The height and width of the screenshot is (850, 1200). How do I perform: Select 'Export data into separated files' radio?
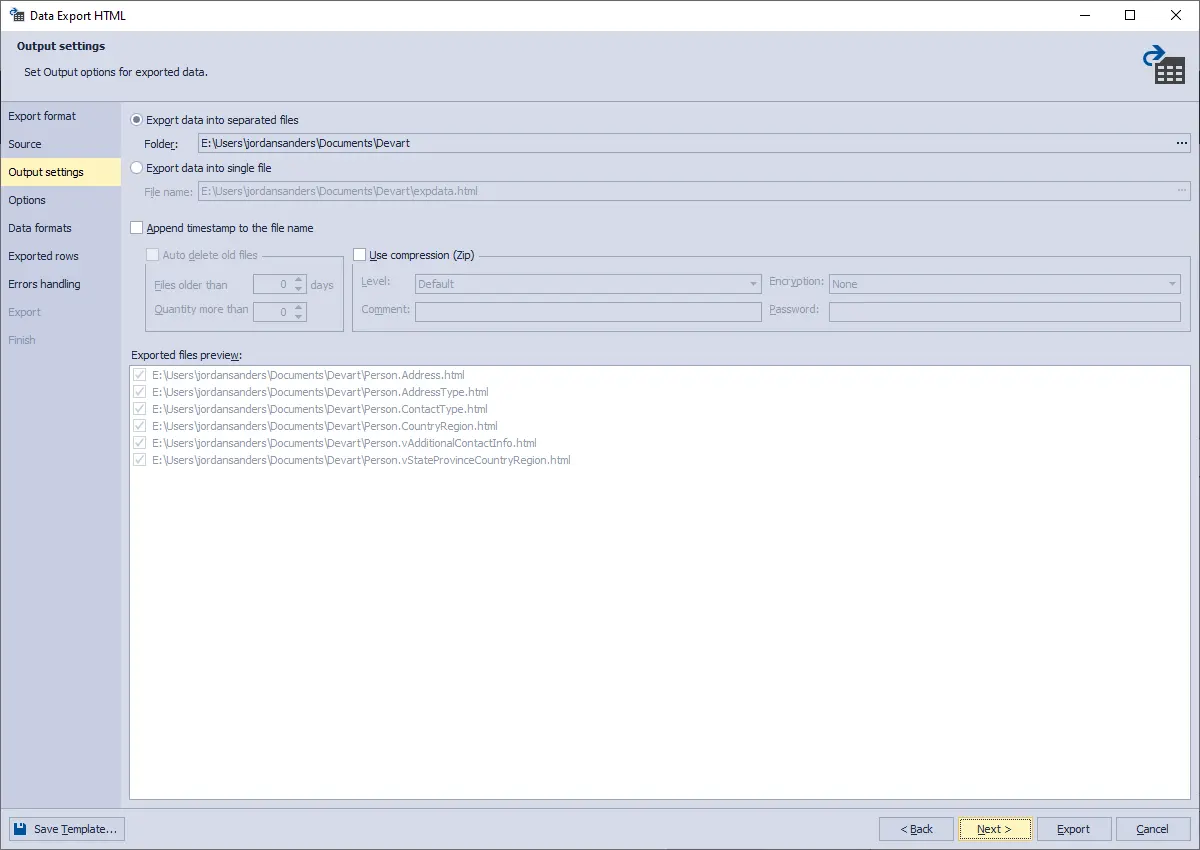coord(136,119)
